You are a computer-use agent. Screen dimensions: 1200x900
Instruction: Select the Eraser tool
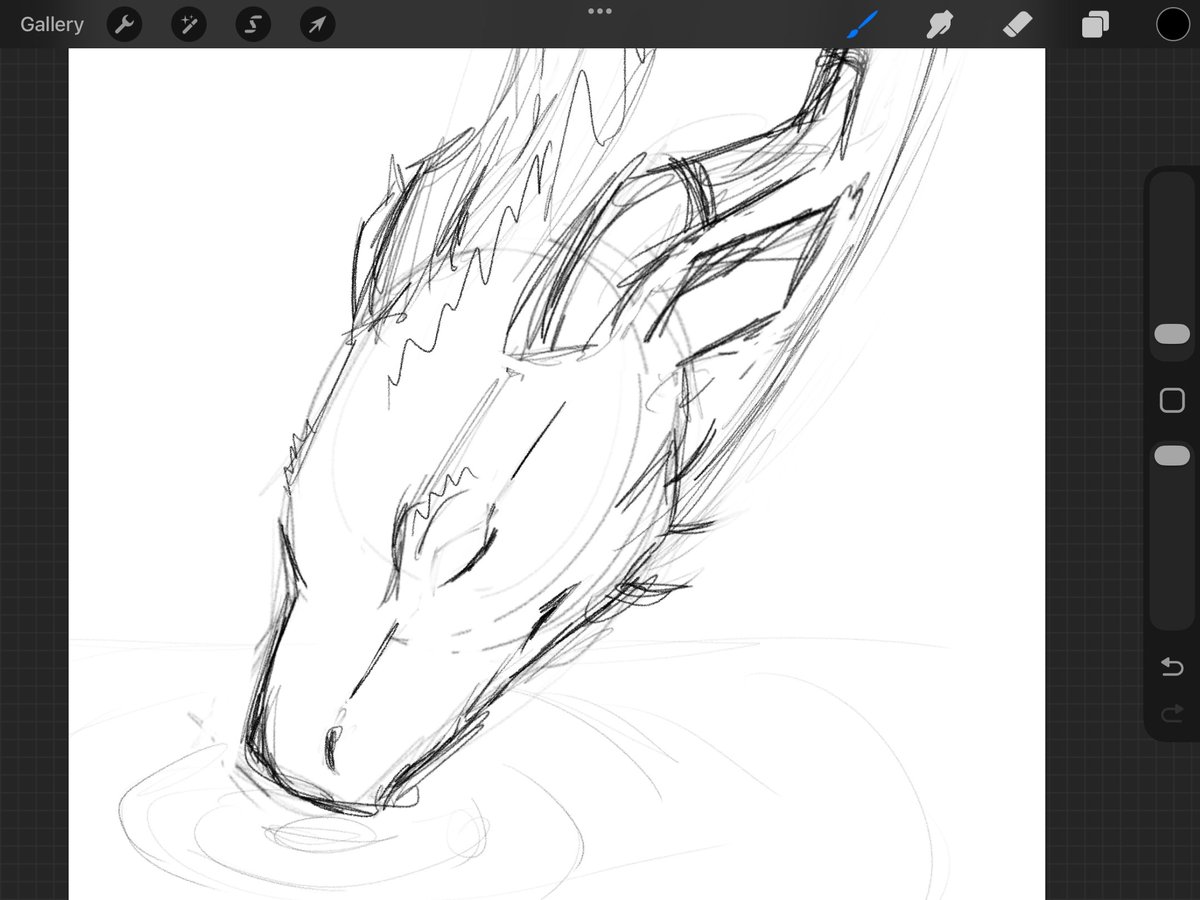[x=1017, y=25]
